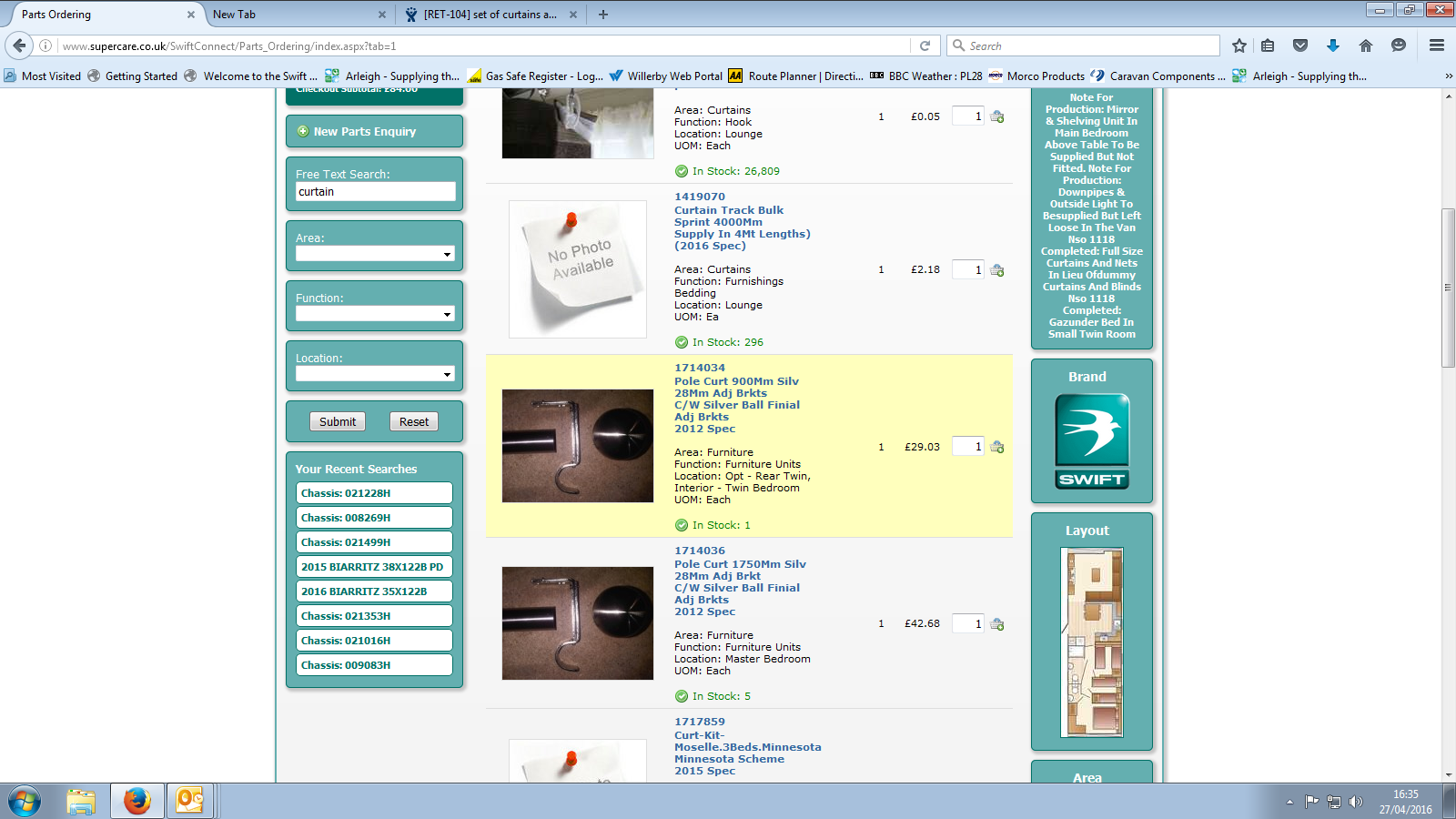Image resolution: width=1456 pixels, height=819 pixels.
Task: Click the browser address bar
Action: pyautogui.click(x=486, y=45)
